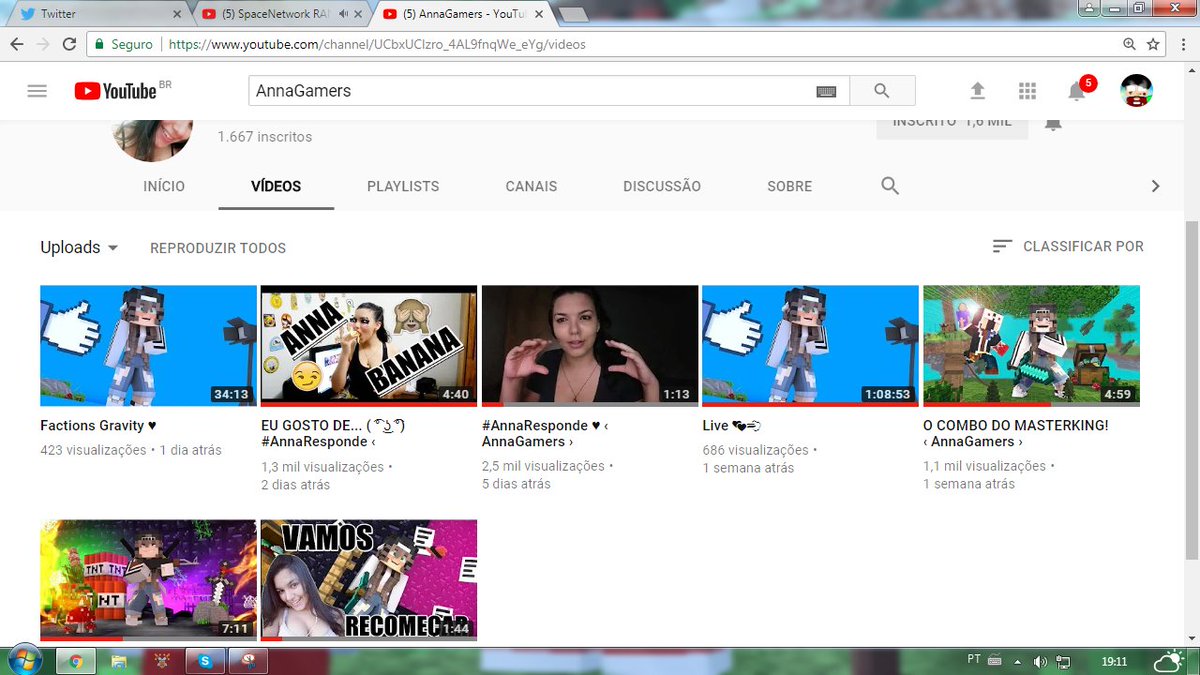
Task: Open the INÍCIO channel tab
Action: pyautogui.click(x=164, y=186)
